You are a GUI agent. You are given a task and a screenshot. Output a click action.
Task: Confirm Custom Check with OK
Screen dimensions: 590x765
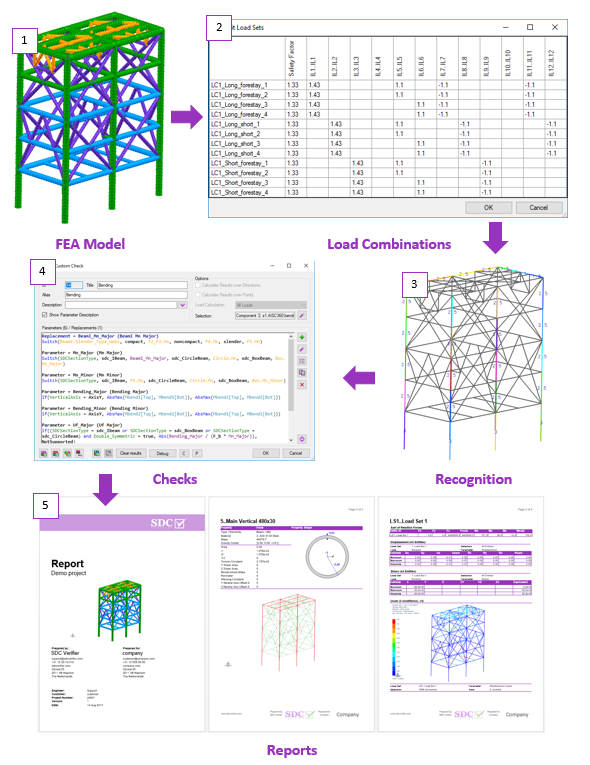266,453
